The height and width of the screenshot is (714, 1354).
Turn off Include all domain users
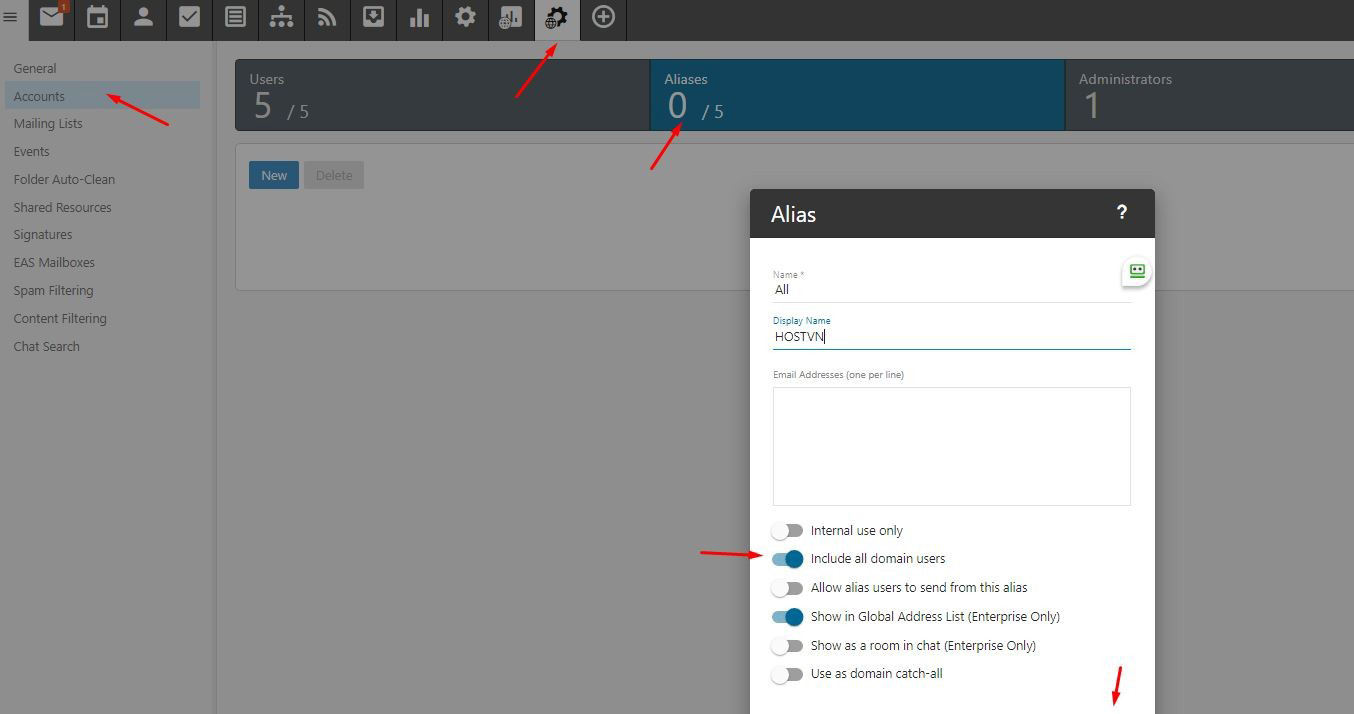(787, 559)
